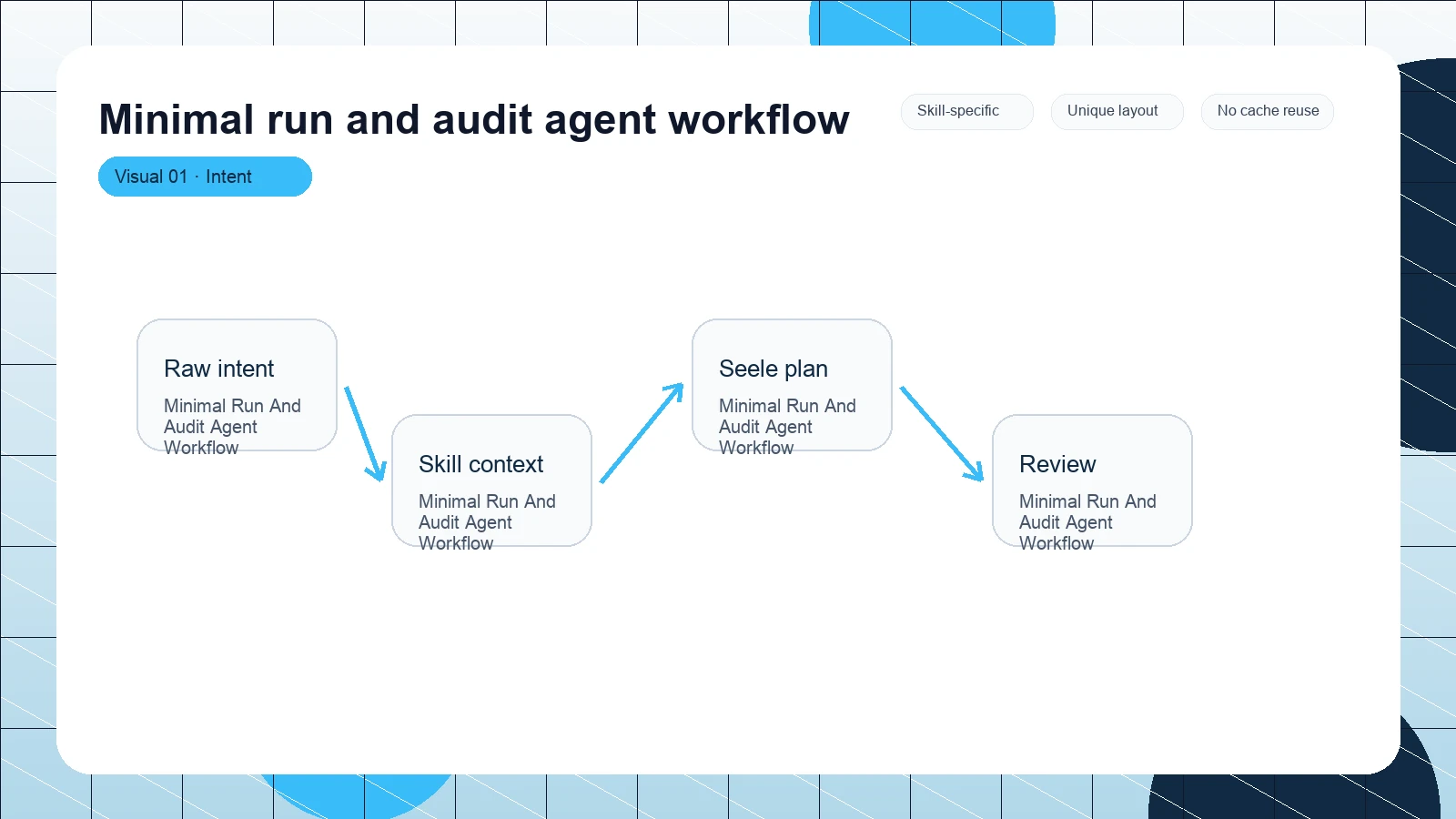Click the slide title 'Minimal run and audit agent workflow'
This screenshot has height=819, width=1456.
474,119
